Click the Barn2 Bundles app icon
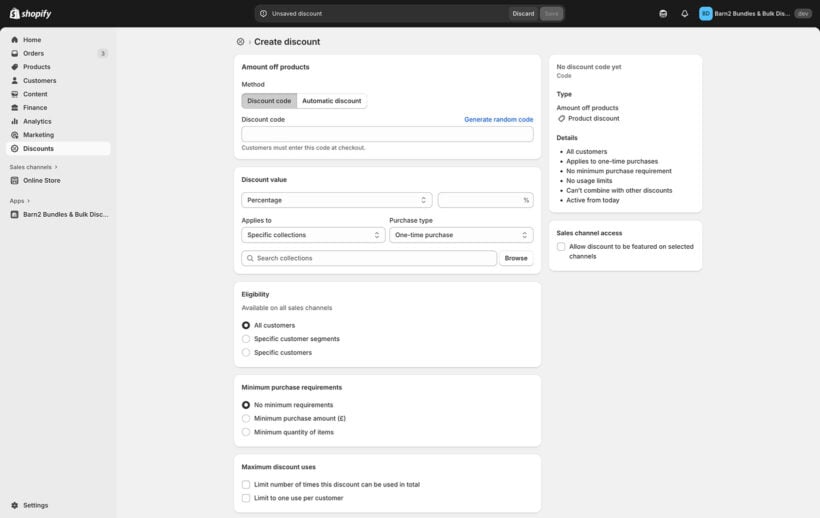820x518 pixels. 15,214
